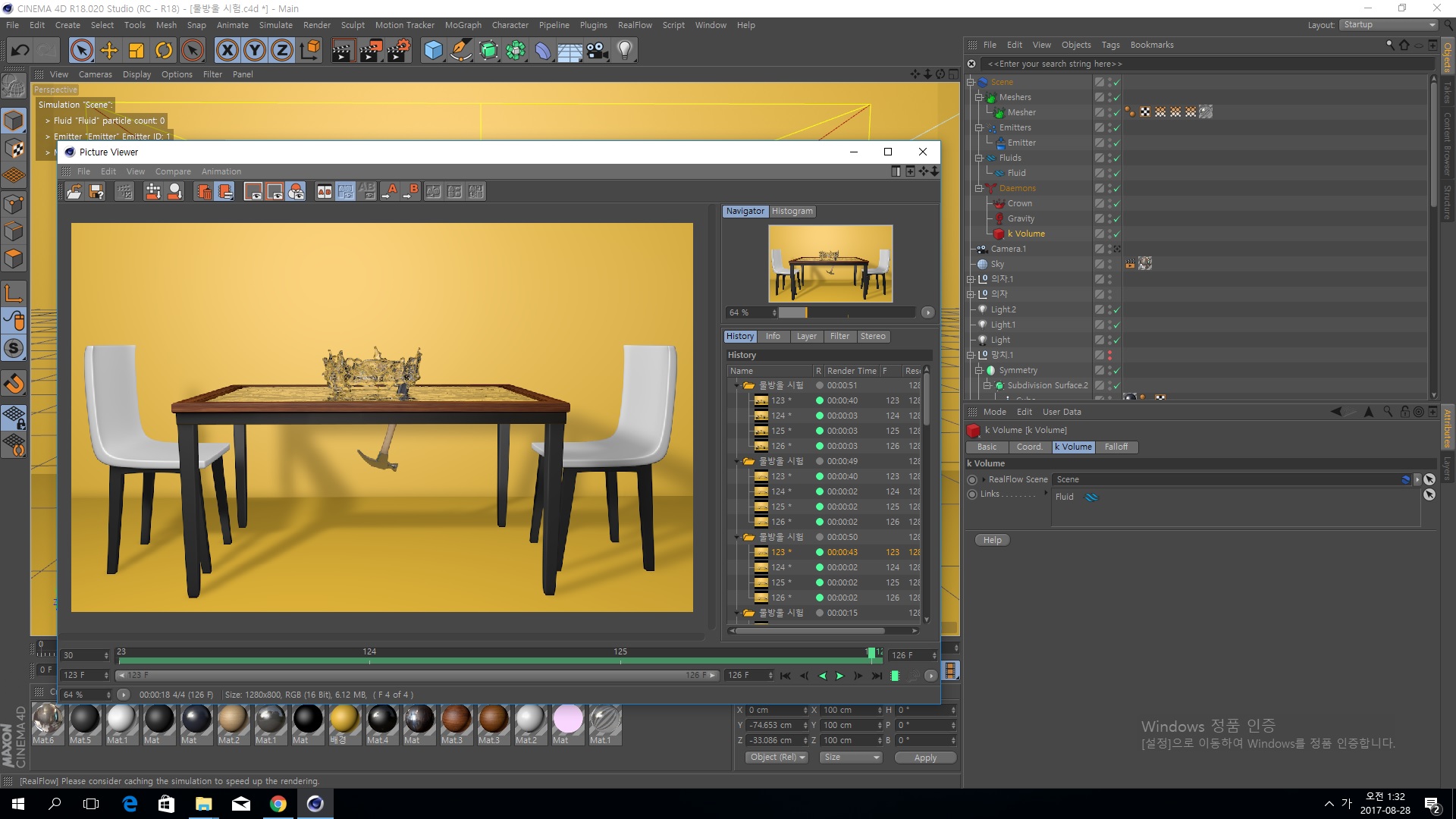Screen dimensions: 1456x819
Task: Click the Apply button
Action: pyautogui.click(x=924, y=758)
